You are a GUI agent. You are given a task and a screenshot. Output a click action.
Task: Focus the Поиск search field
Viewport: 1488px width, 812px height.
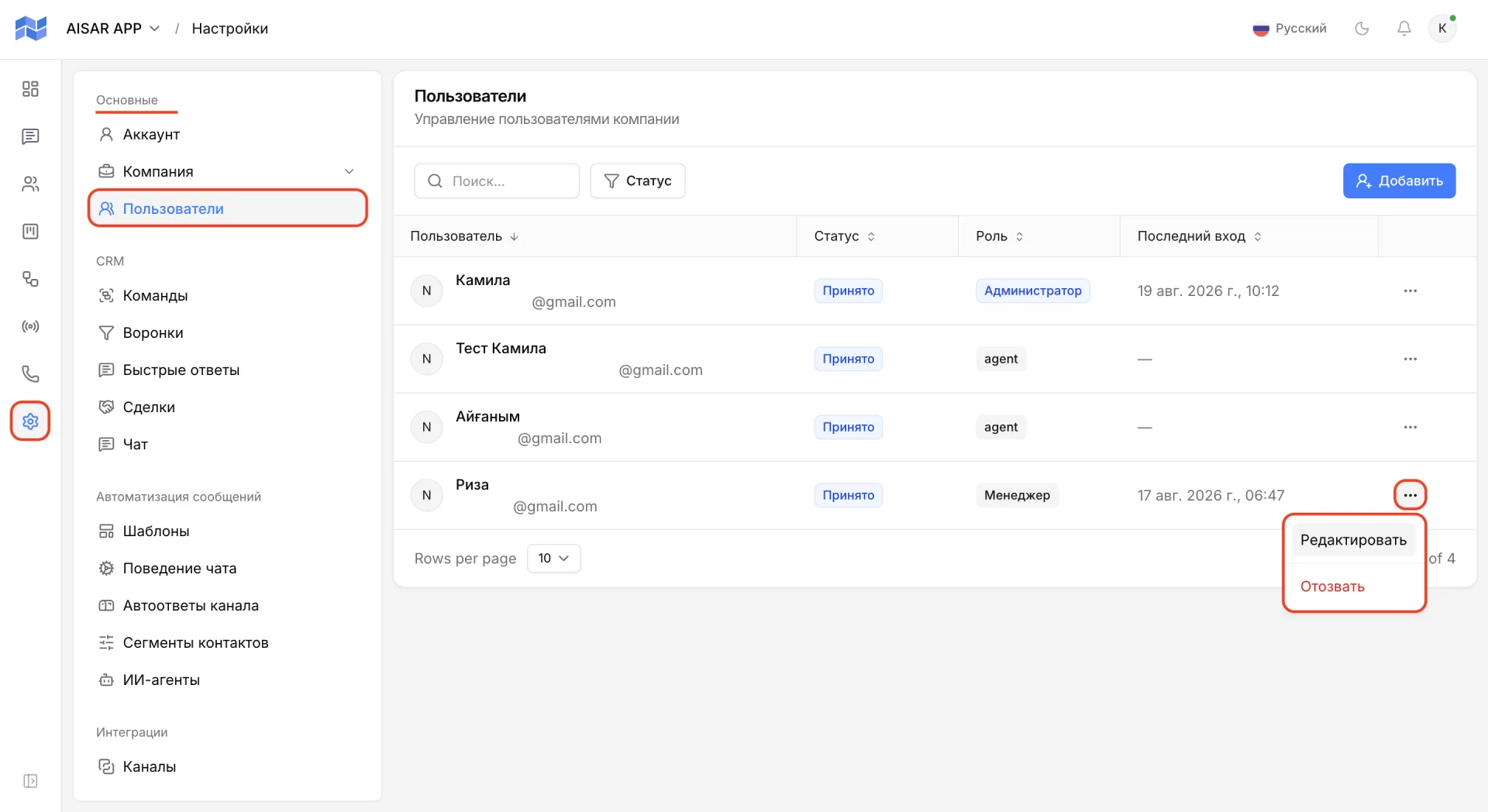click(x=497, y=181)
